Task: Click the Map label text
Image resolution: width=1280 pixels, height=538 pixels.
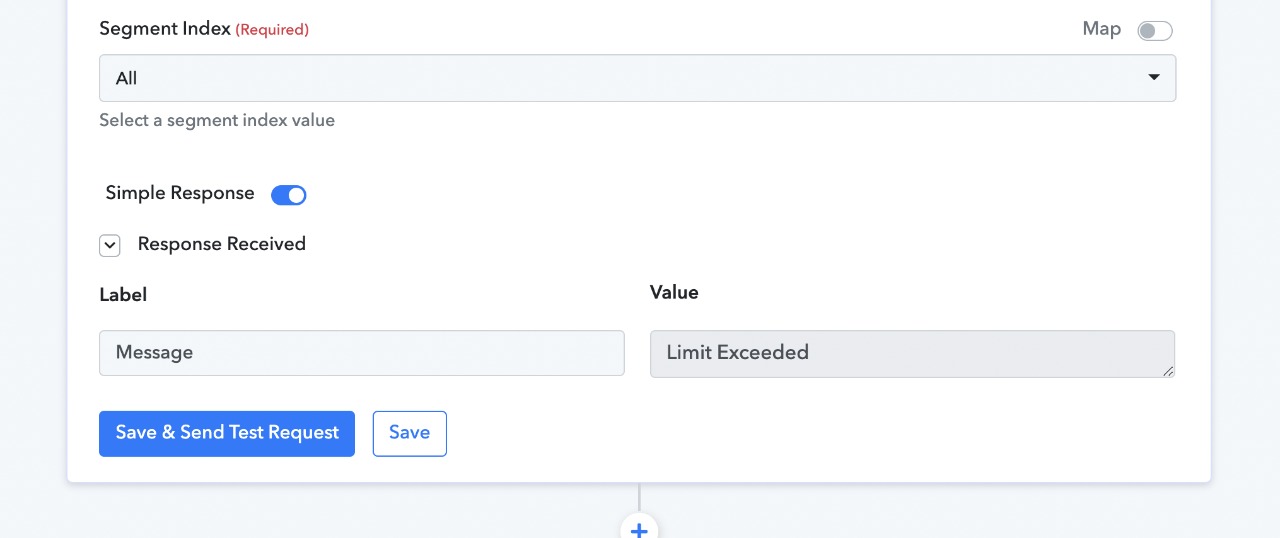Action: point(1102,29)
